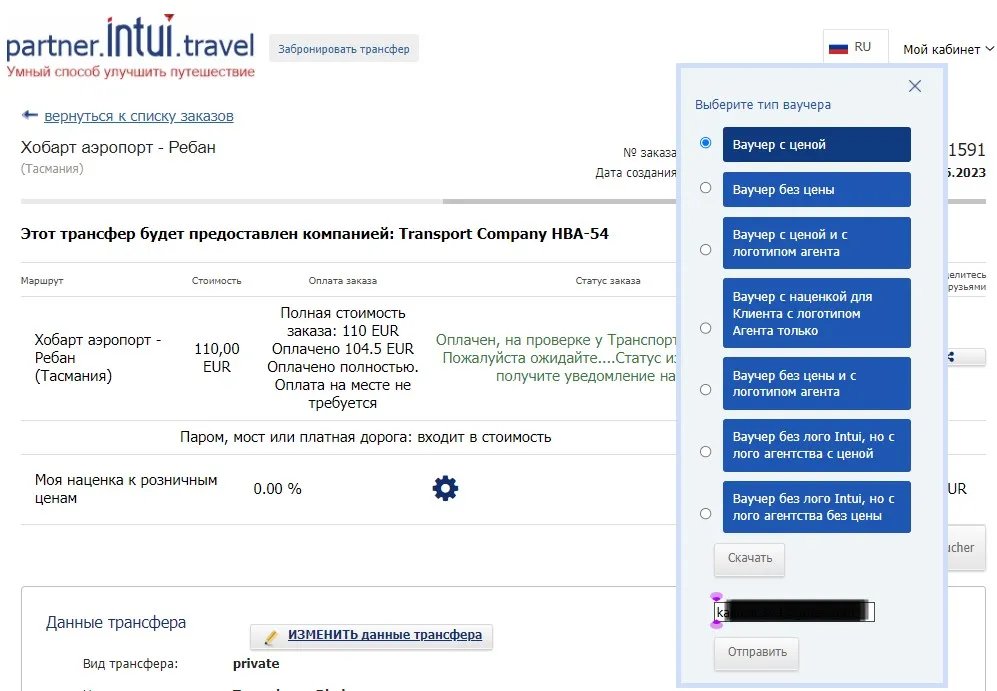
Task: Expand the 'Мой кабинет' dropdown
Action: coord(948,48)
